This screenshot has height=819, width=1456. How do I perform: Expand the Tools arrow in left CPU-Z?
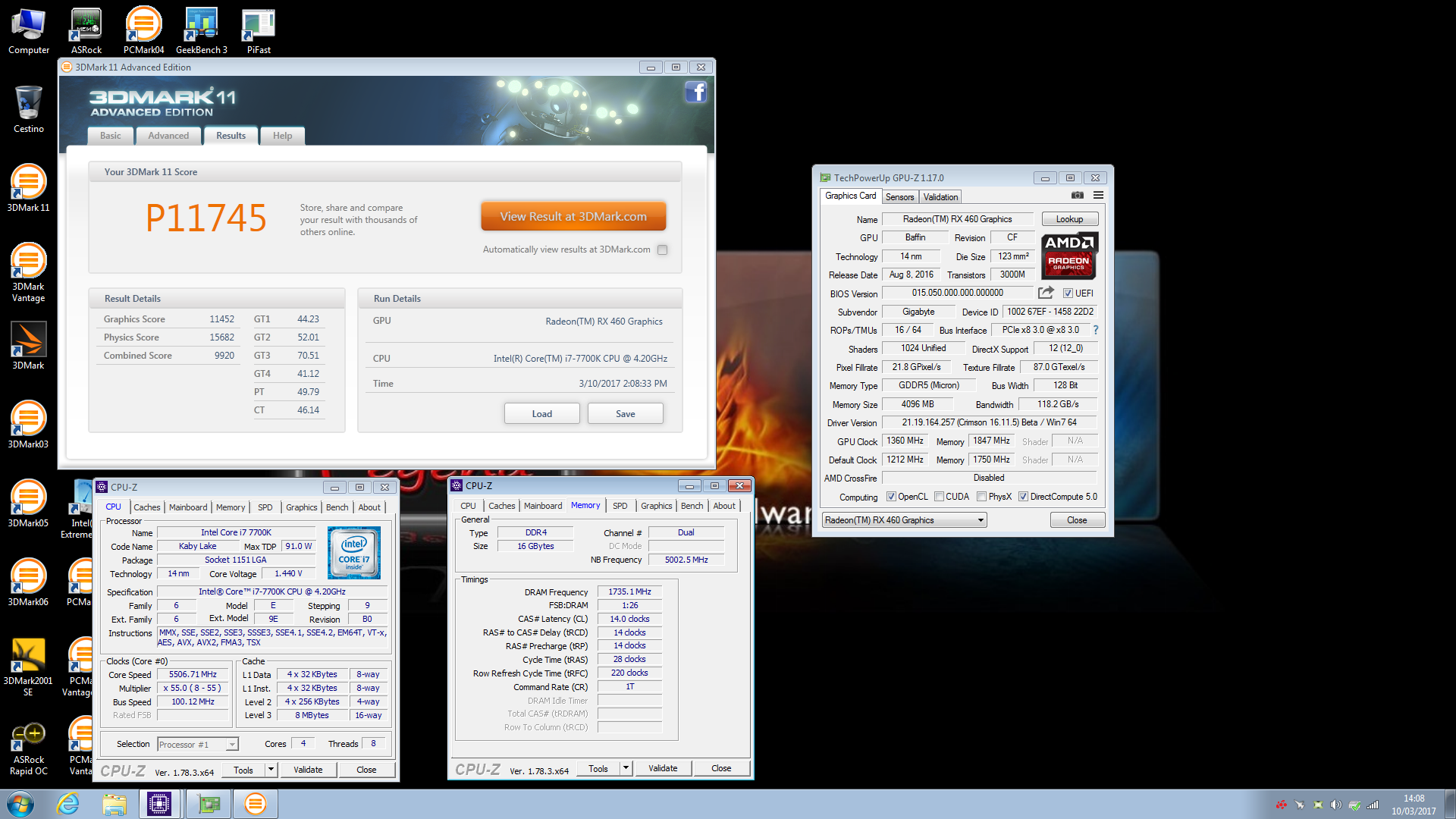pyautogui.click(x=271, y=770)
